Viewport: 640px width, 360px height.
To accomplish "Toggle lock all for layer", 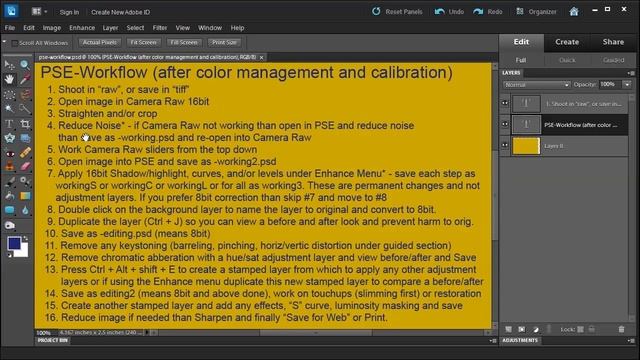I will [592, 329].
